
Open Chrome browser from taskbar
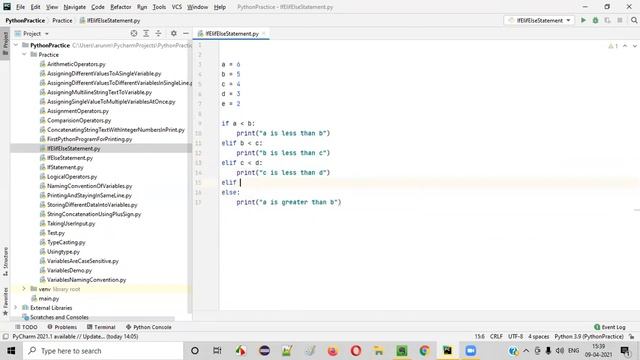point(424,351)
